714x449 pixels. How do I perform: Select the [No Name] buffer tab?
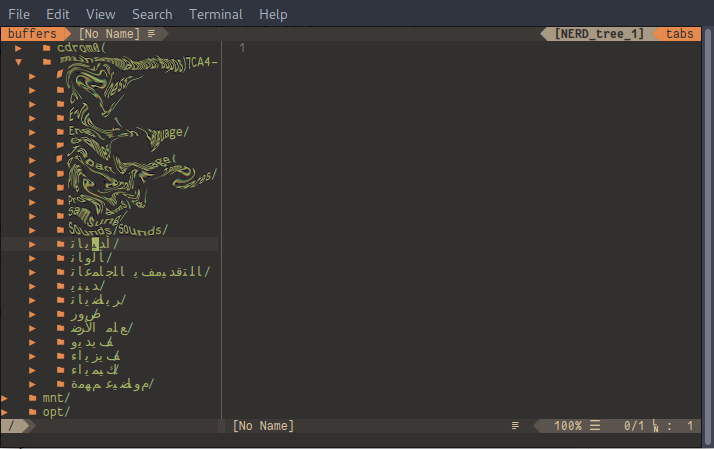click(109, 34)
